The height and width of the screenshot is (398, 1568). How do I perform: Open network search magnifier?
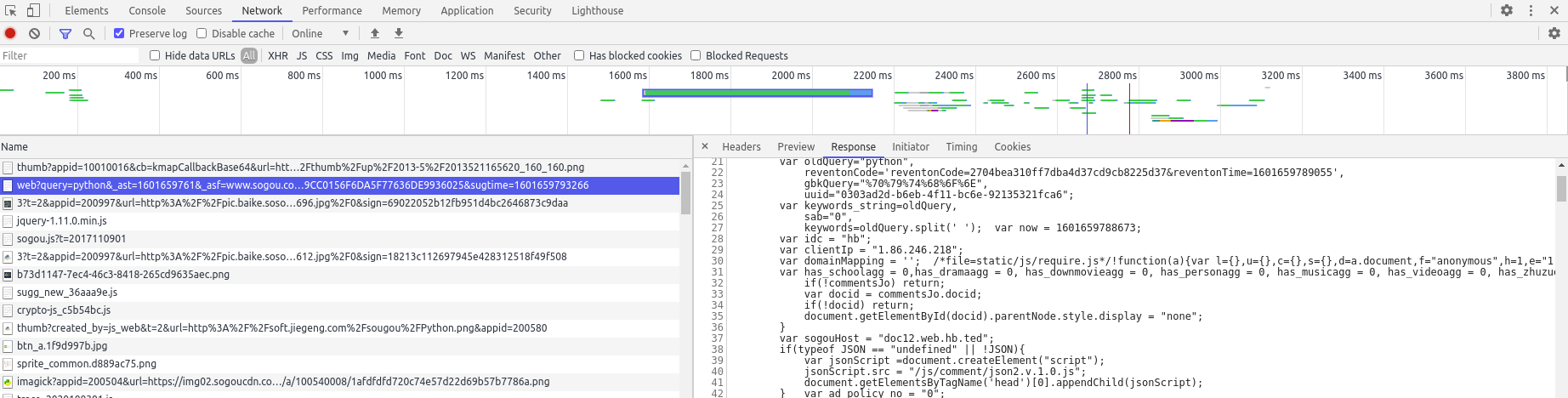click(88, 33)
